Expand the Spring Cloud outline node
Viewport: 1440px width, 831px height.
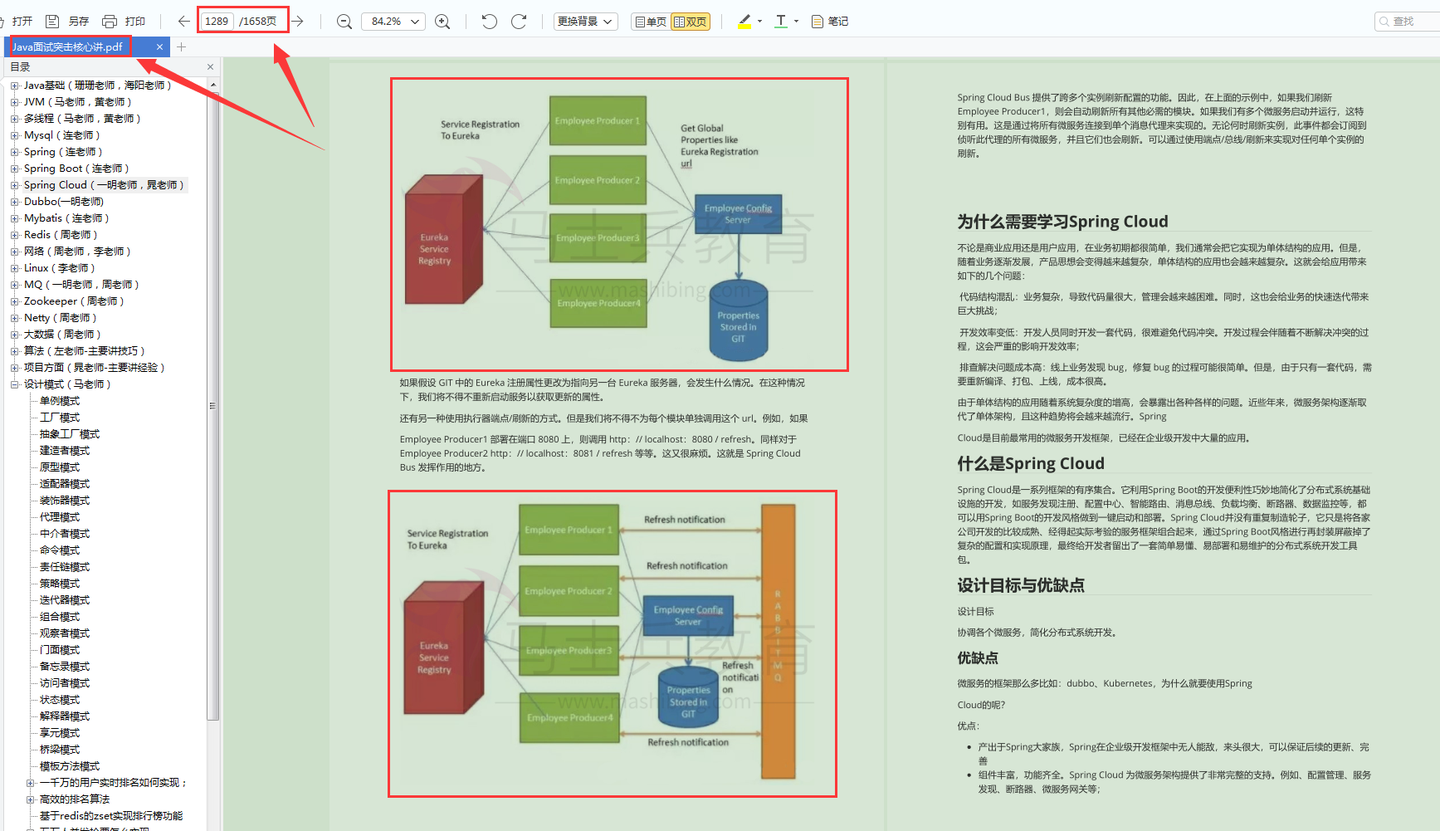pyautogui.click(x=15, y=185)
